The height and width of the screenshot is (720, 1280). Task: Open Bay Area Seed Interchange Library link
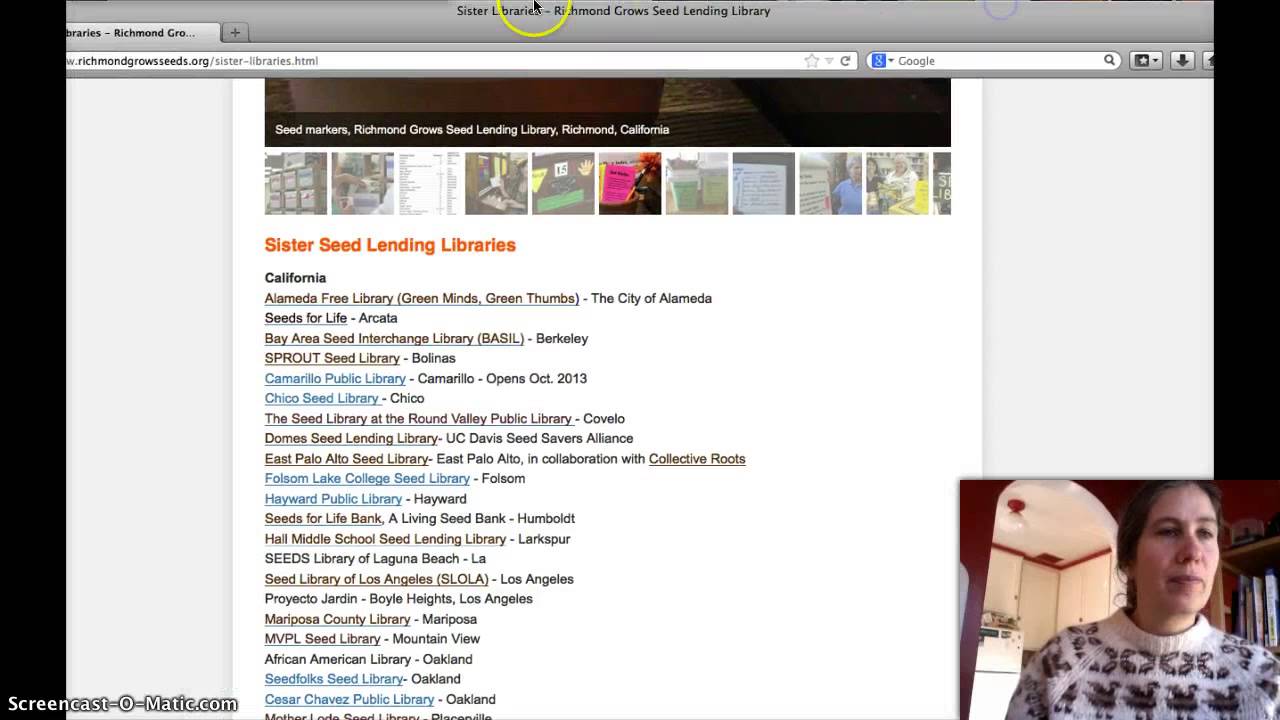[394, 338]
